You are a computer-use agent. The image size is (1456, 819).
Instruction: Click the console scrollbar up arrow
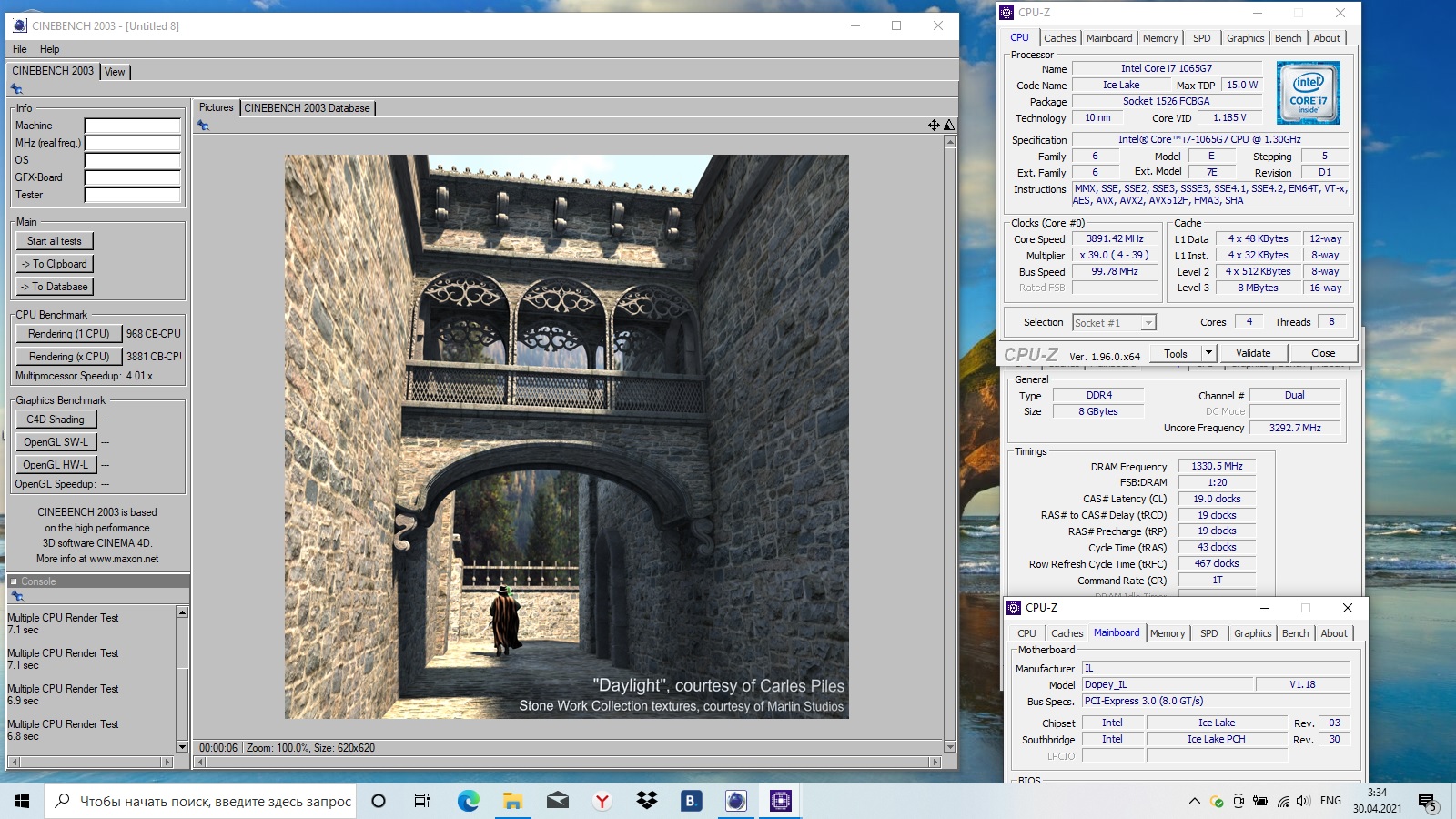coord(182,612)
